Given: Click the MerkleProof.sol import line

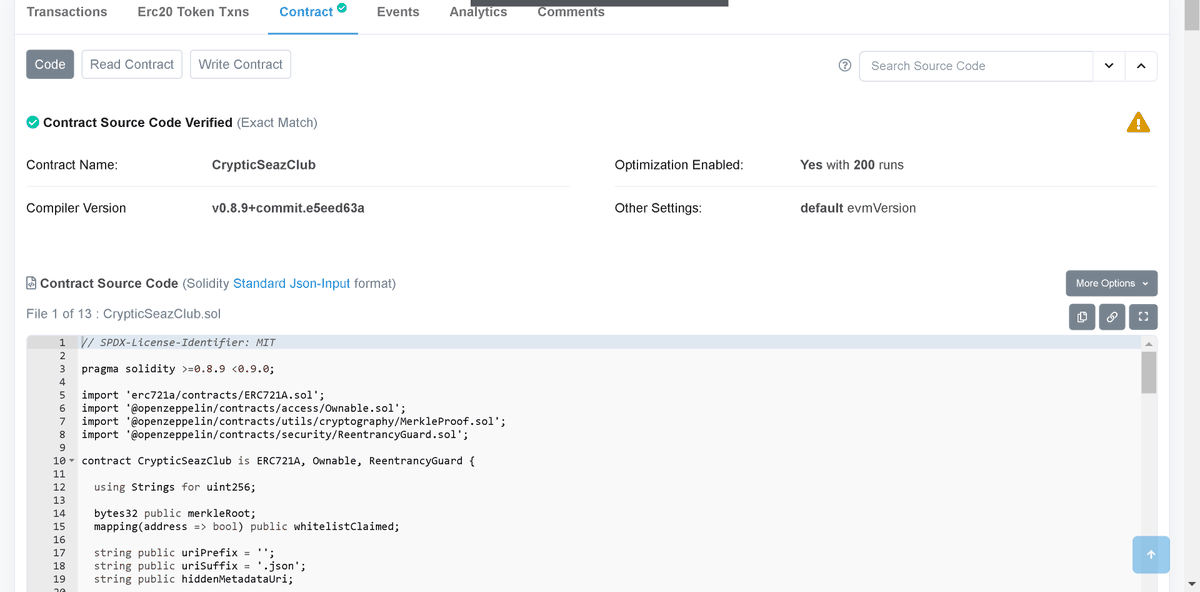Looking at the screenshot, I should 294,421.
